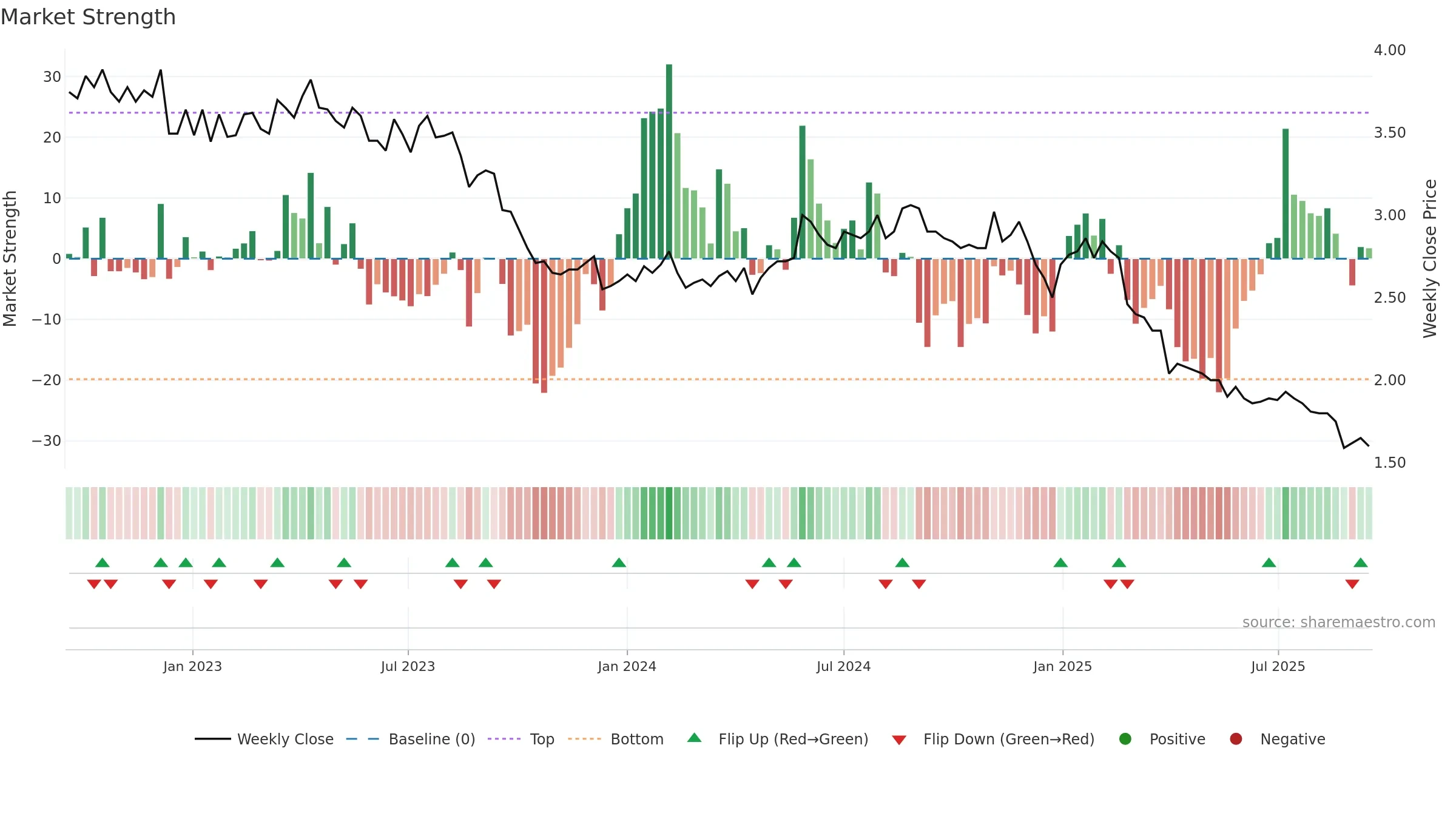Click the source: sharemaestro.com attribution text

1339,622
